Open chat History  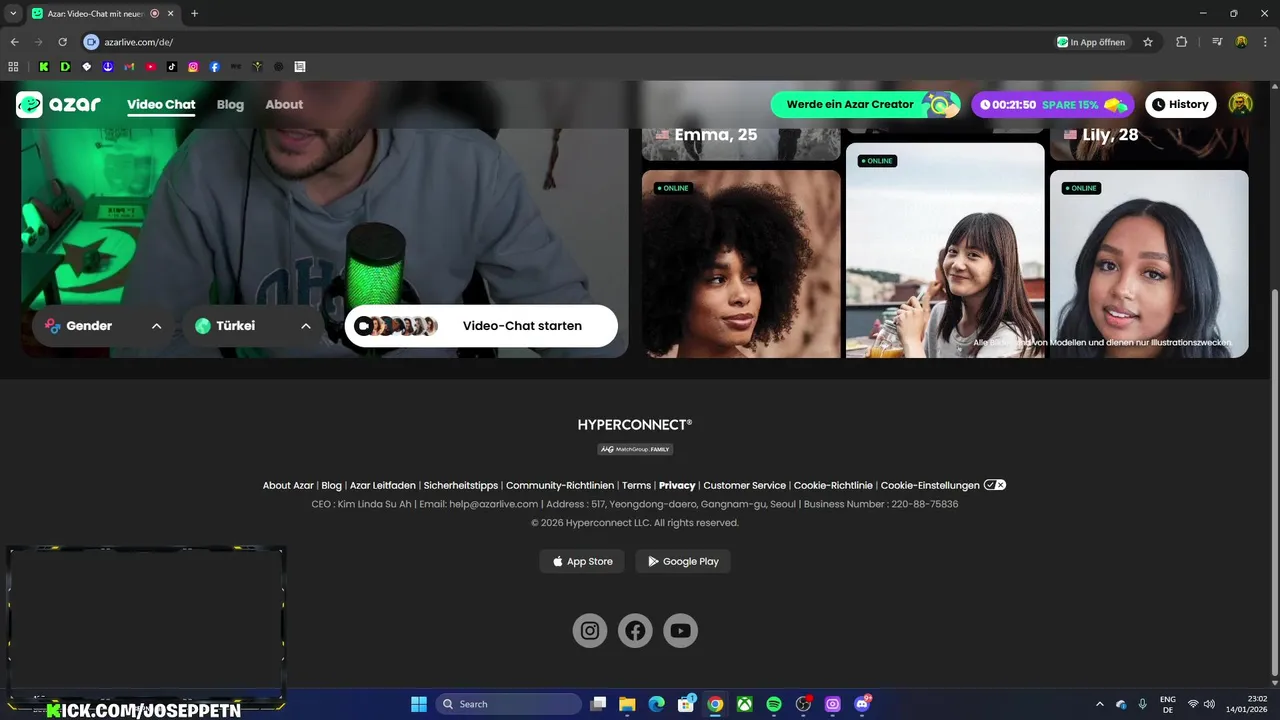1180,104
